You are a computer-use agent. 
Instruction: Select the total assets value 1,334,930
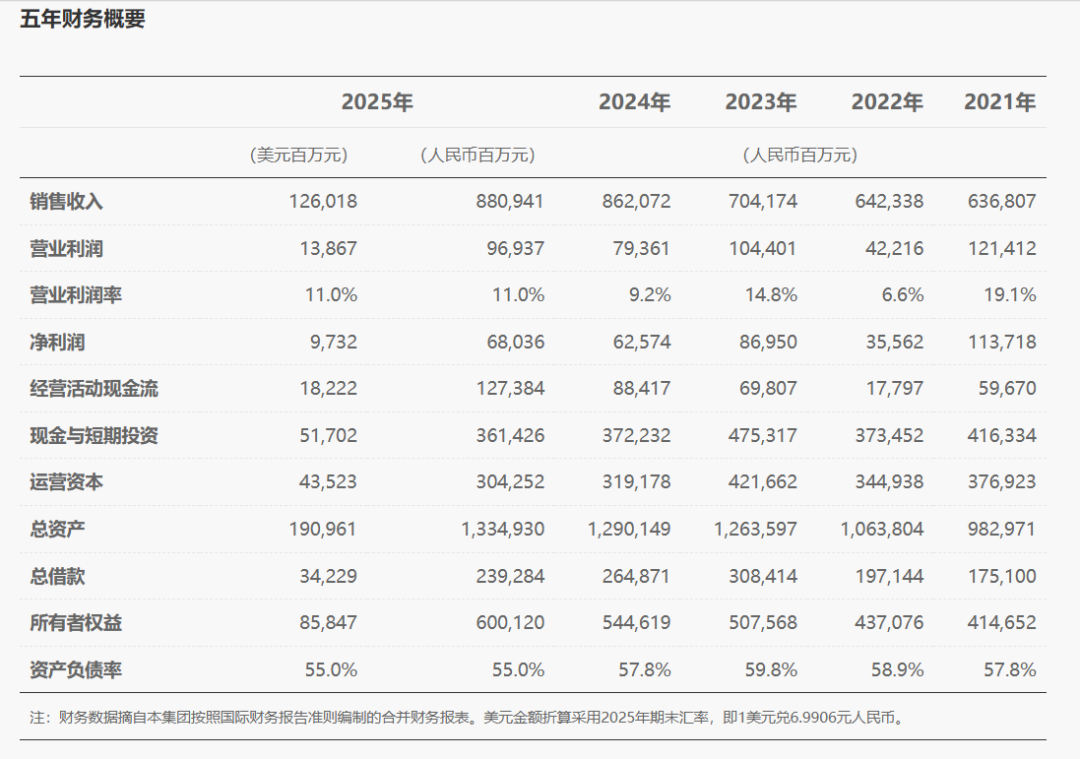(x=503, y=529)
